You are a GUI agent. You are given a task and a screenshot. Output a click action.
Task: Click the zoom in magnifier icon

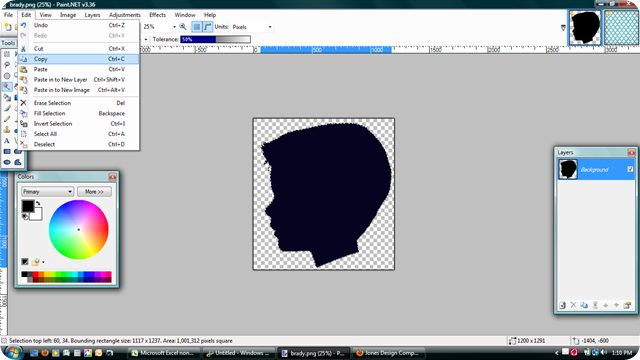(183, 27)
